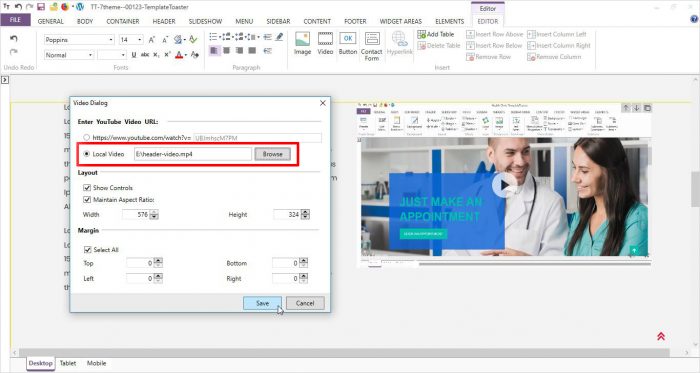Click the save icon in title bar
Image resolution: width=700 pixels, height=373 pixels.
click(41, 7)
